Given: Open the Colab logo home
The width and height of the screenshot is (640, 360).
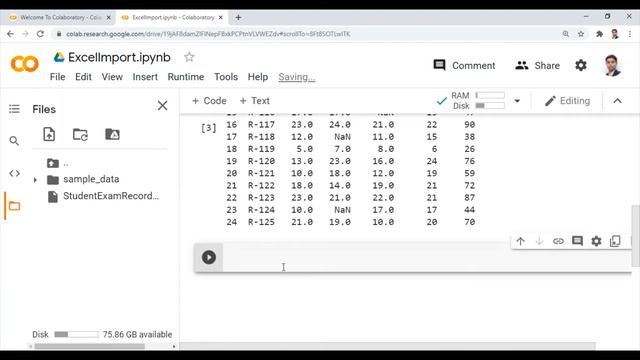Looking at the screenshot, I should [x=24, y=64].
